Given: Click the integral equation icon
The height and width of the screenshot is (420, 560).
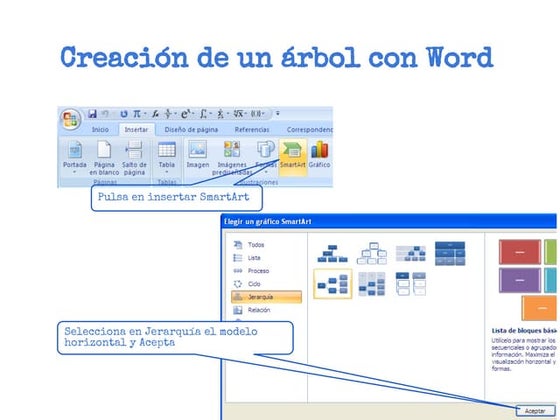Looking at the screenshot, I should tap(204, 114).
